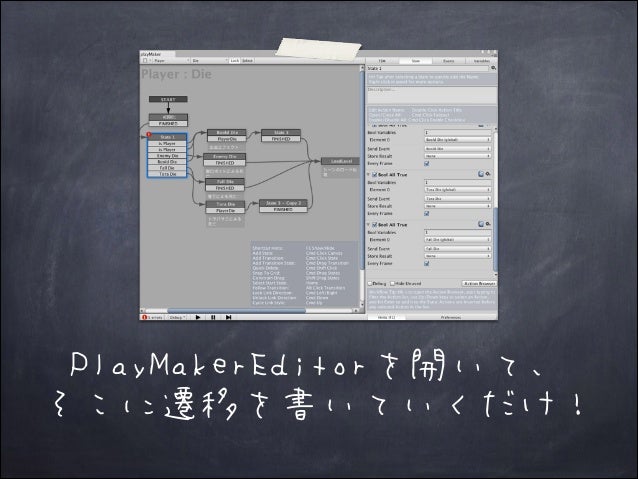Viewport: 638px width, 479px height.
Task: Click the Hints [F1] button at panel bottom
Action: click(387, 317)
